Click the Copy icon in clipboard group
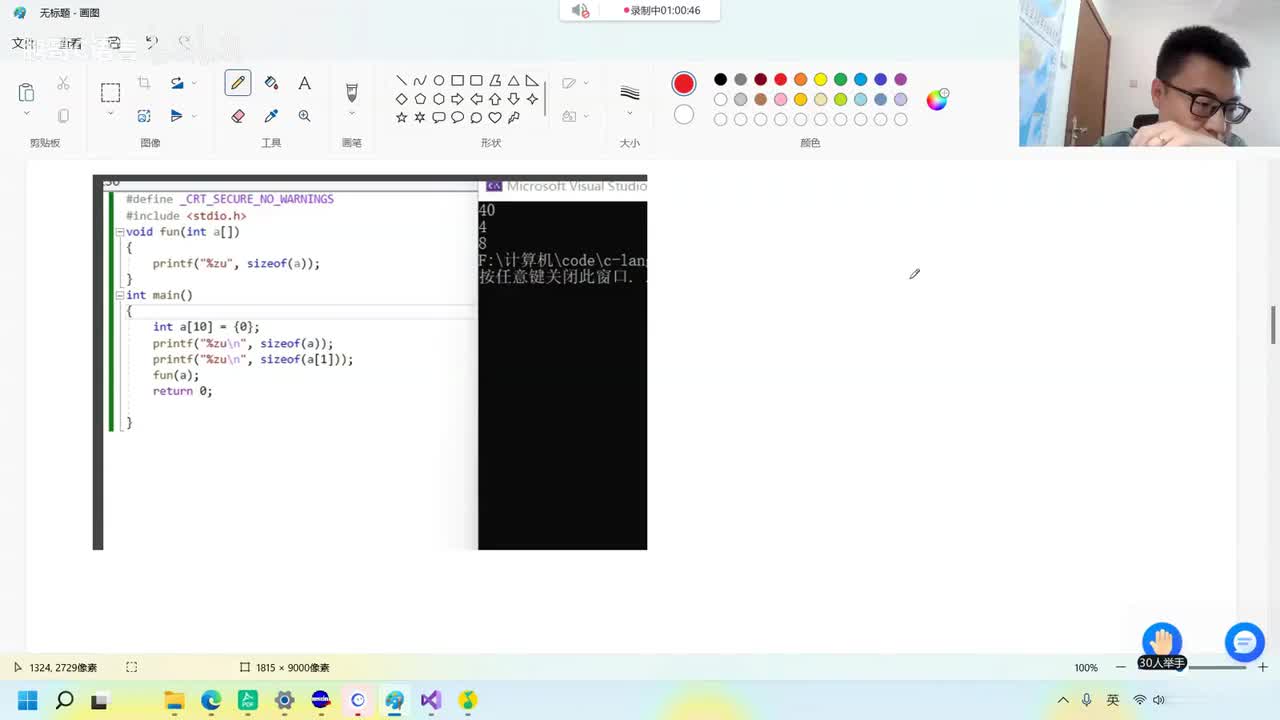This screenshot has height=720, width=1280. point(63,116)
